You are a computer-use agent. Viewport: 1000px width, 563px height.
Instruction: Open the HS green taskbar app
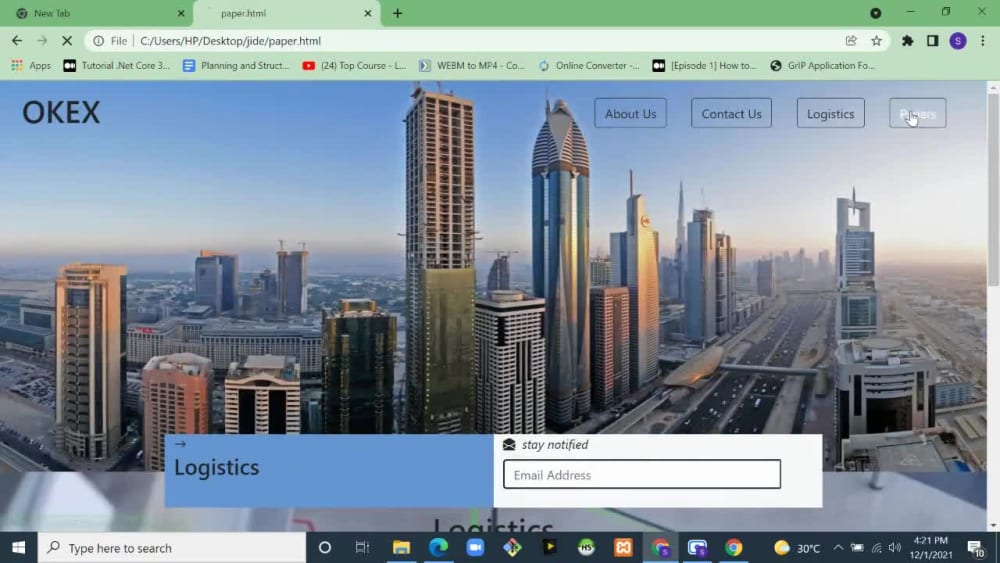point(586,548)
